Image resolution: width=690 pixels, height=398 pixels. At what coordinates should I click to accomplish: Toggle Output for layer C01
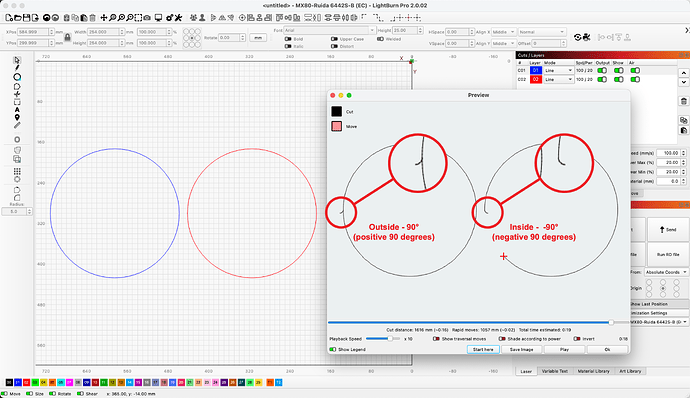602,70
